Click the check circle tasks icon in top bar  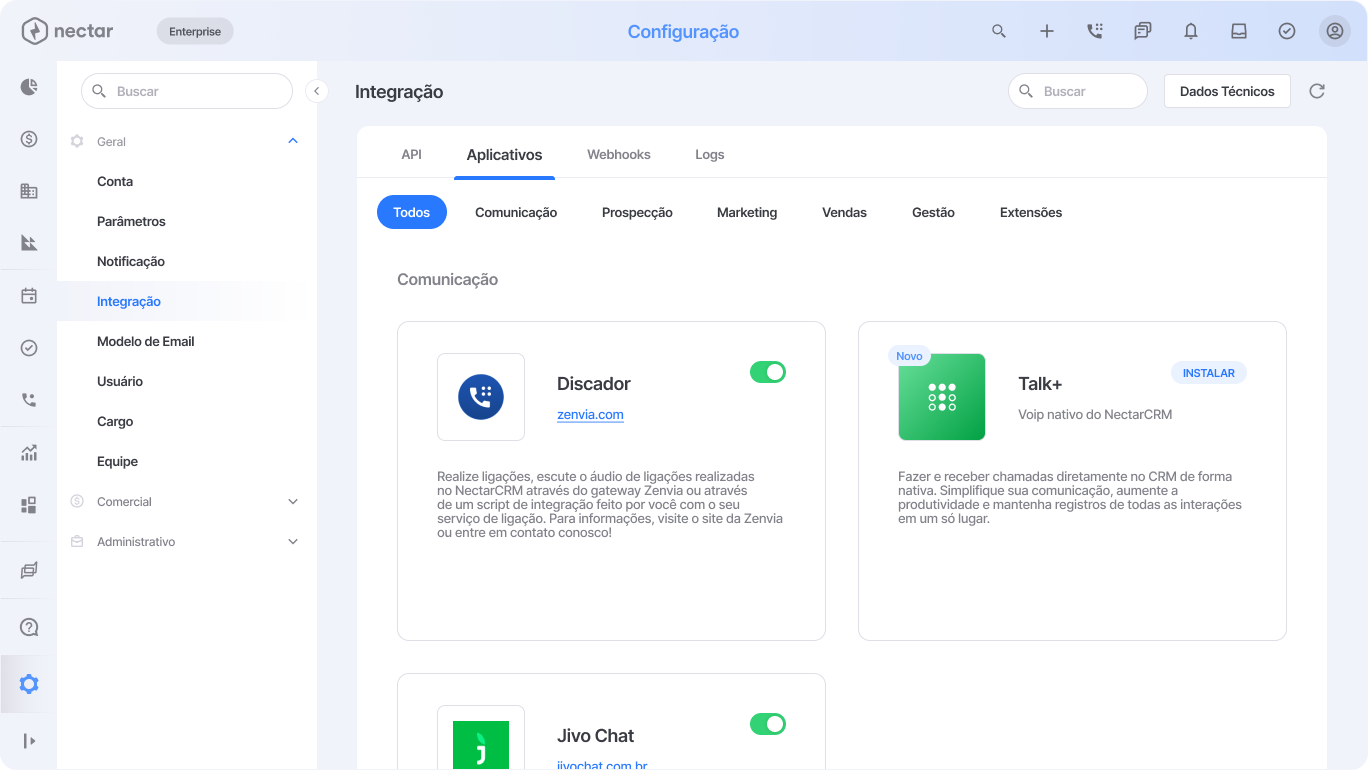point(1287,31)
